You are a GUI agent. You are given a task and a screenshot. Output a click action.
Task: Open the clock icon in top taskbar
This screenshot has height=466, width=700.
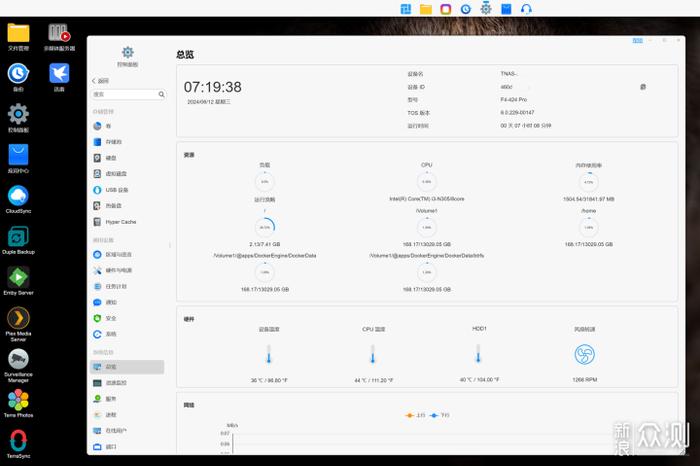pyautogui.click(x=466, y=9)
